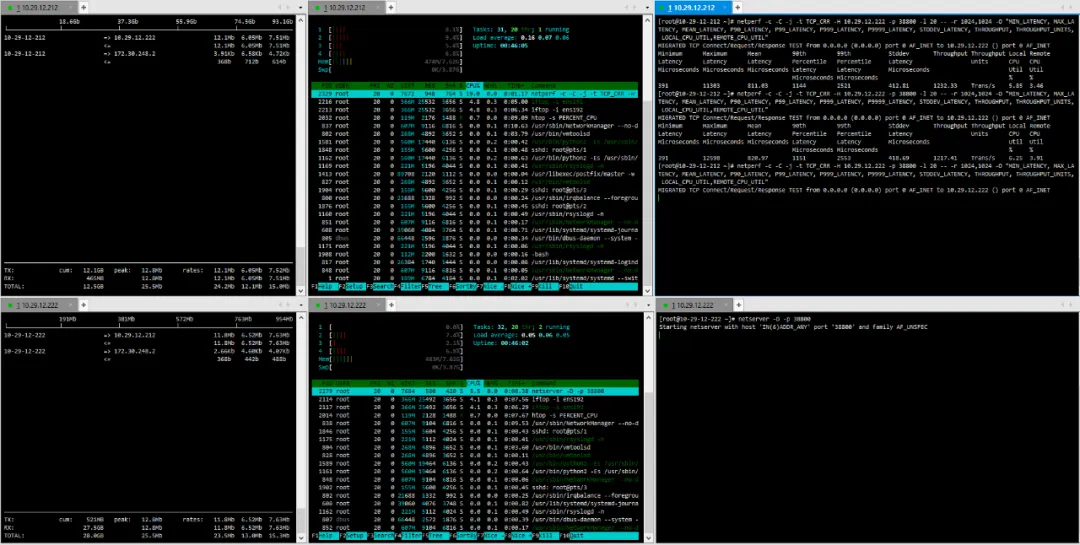
Task: Click 172.30.248.2 host in iftop 10.29.12.212
Action: pyautogui.click(x=134, y=53)
